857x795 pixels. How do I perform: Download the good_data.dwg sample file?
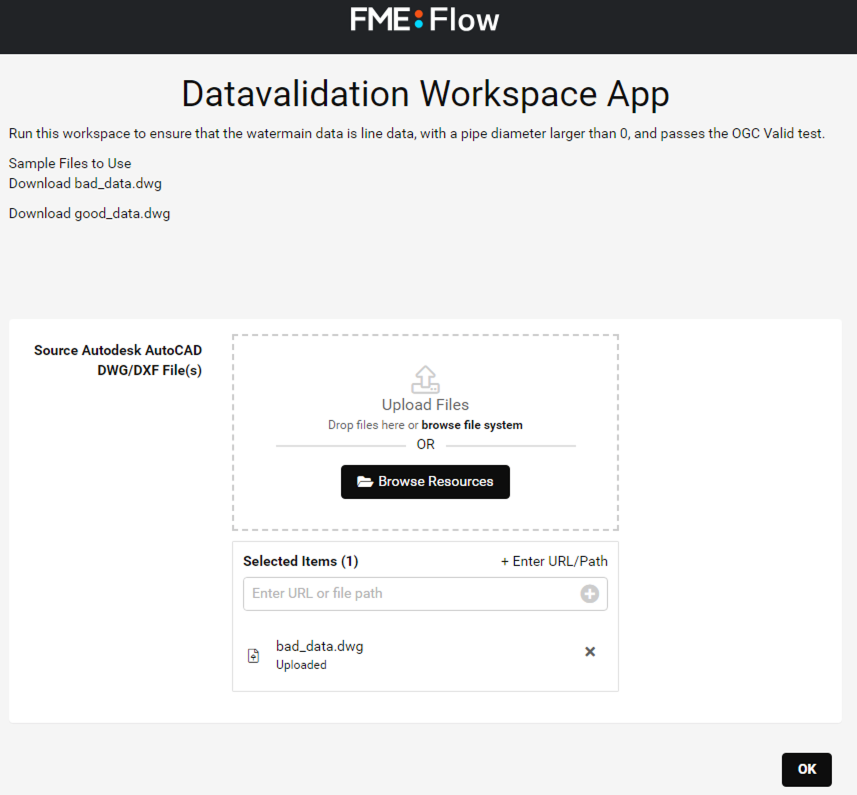(x=89, y=213)
